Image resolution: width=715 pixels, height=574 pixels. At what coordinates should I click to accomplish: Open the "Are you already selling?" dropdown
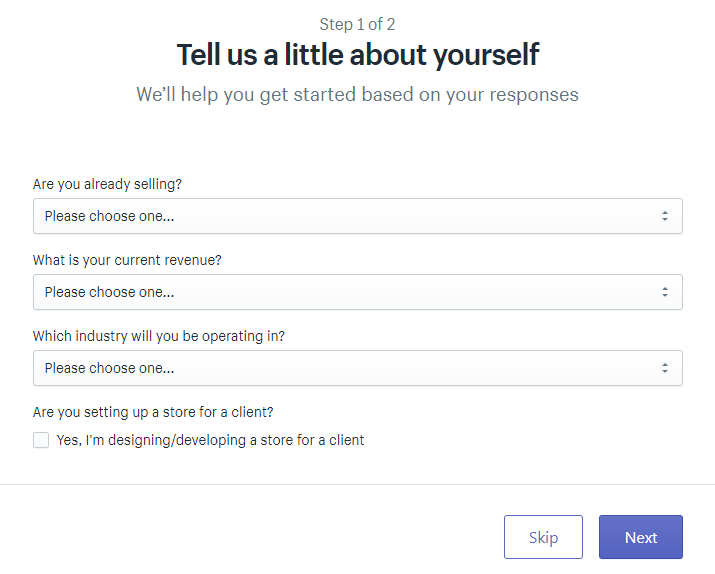click(357, 216)
